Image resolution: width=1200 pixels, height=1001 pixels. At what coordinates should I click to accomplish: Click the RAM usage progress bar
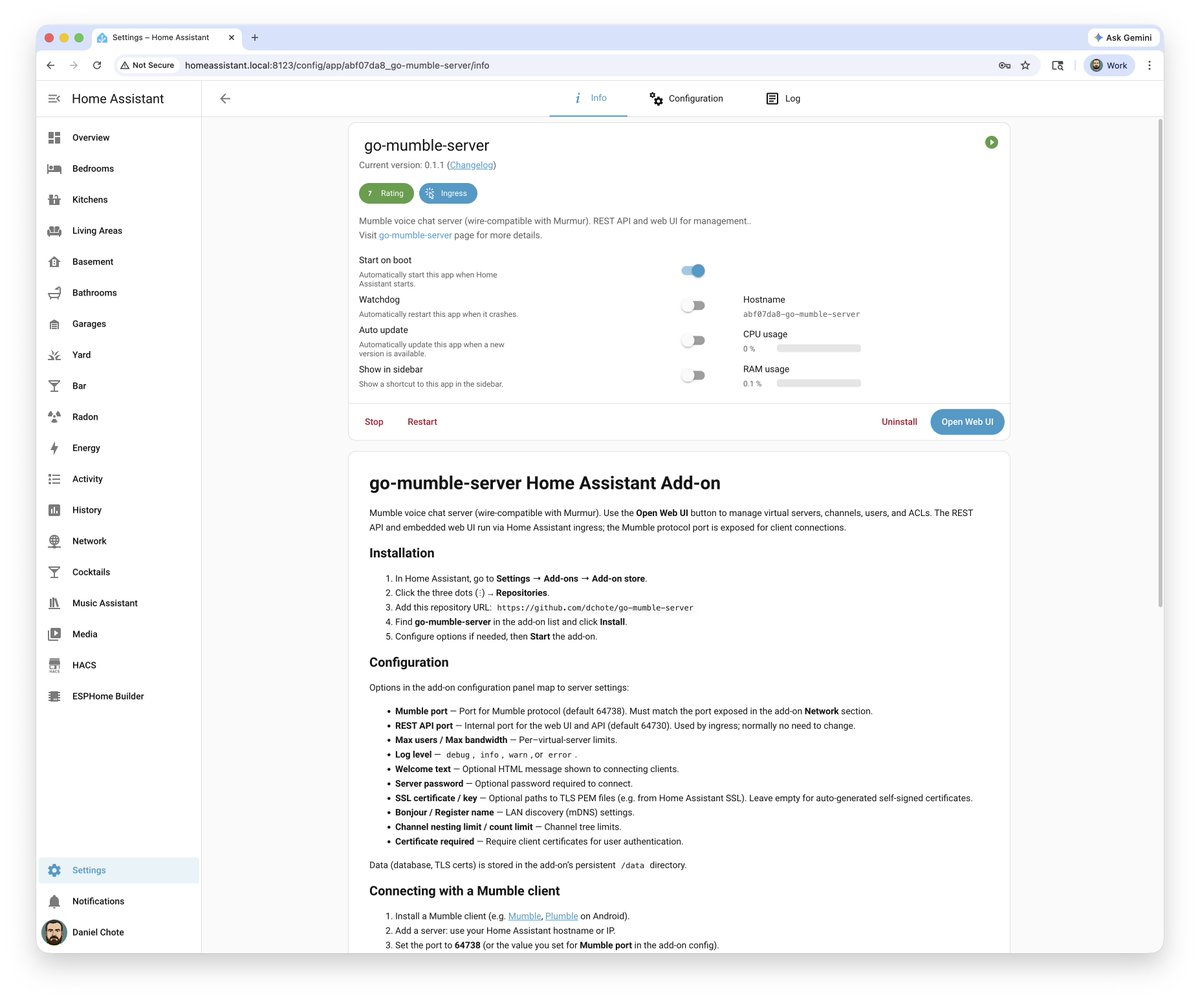click(819, 383)
